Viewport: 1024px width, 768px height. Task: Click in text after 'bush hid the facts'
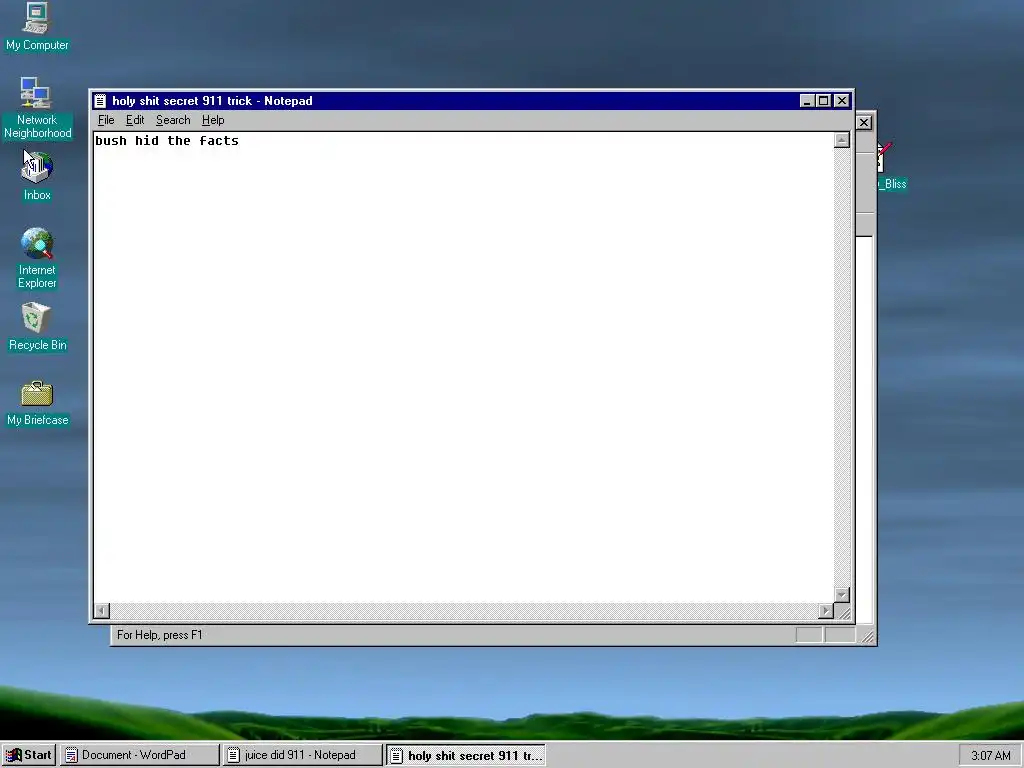(241, 141)
